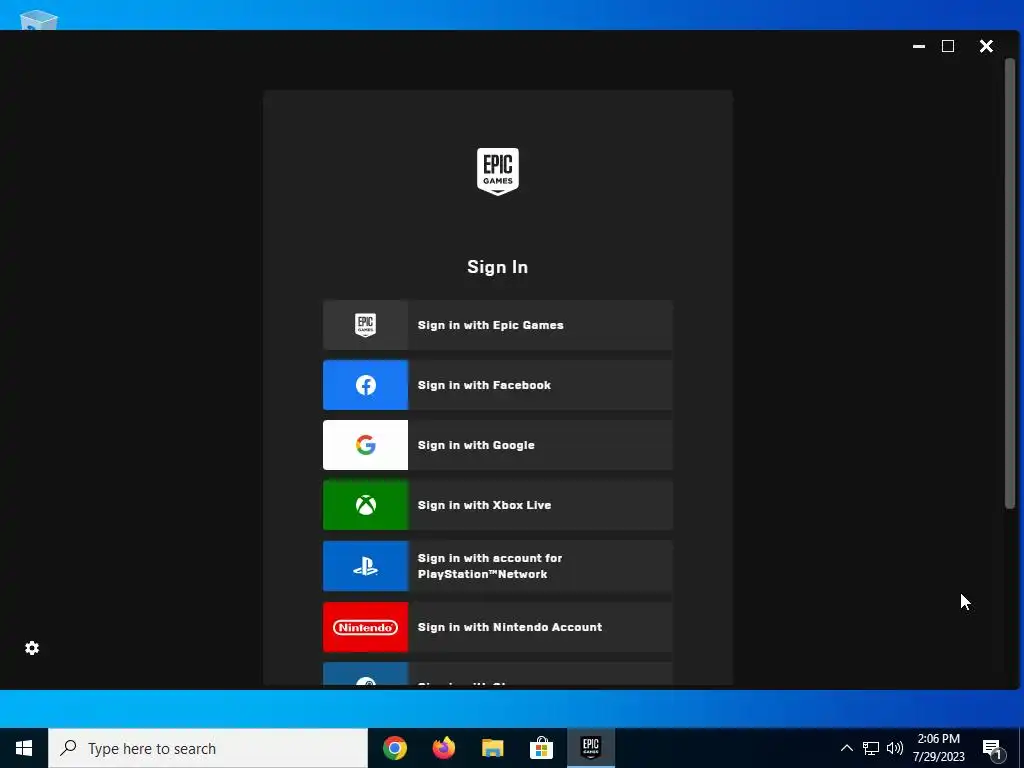Open the notification center icon
This screenshot has width=1024, height=768.
click(992, 748)
